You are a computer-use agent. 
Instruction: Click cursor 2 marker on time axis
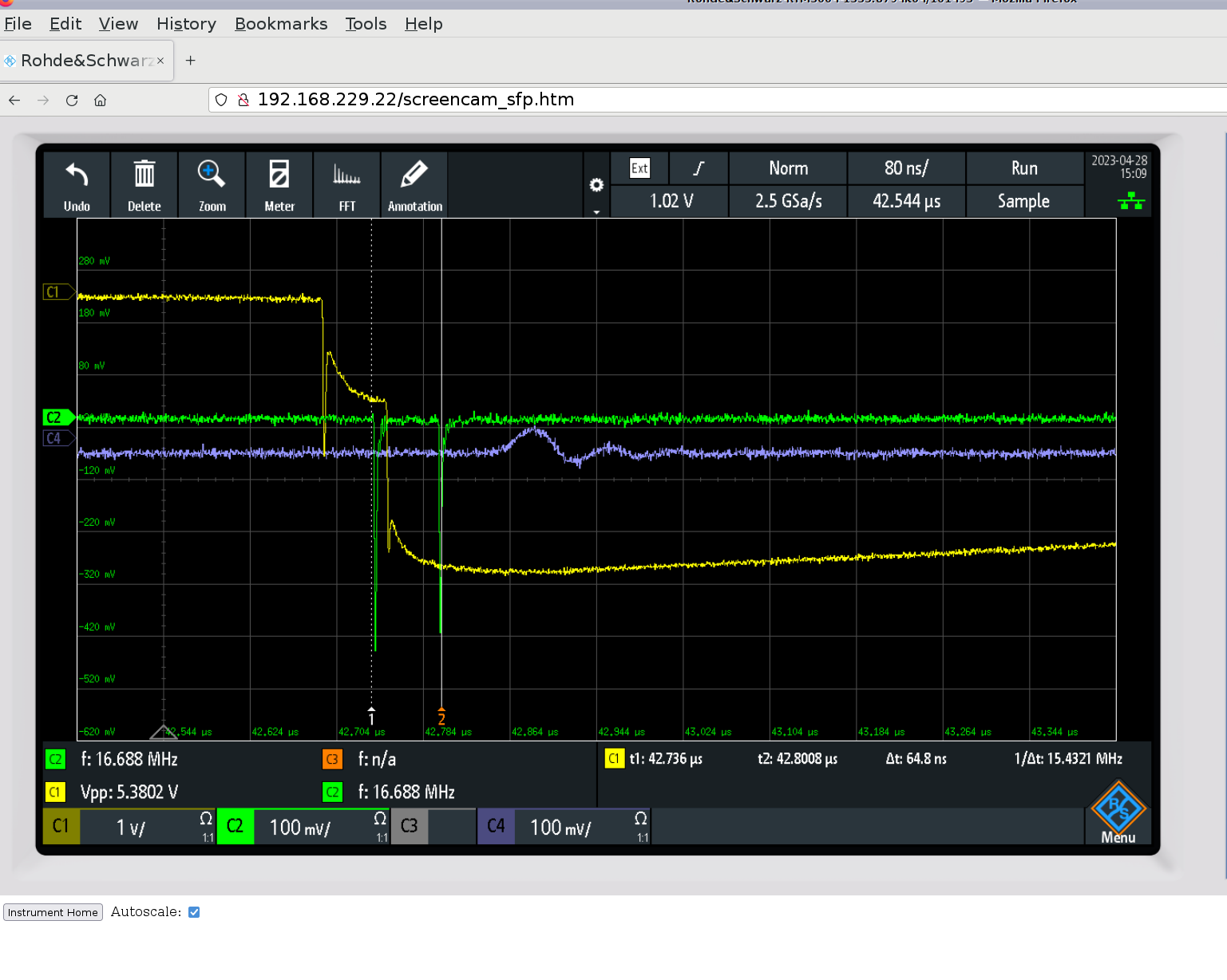click(441, 716)
